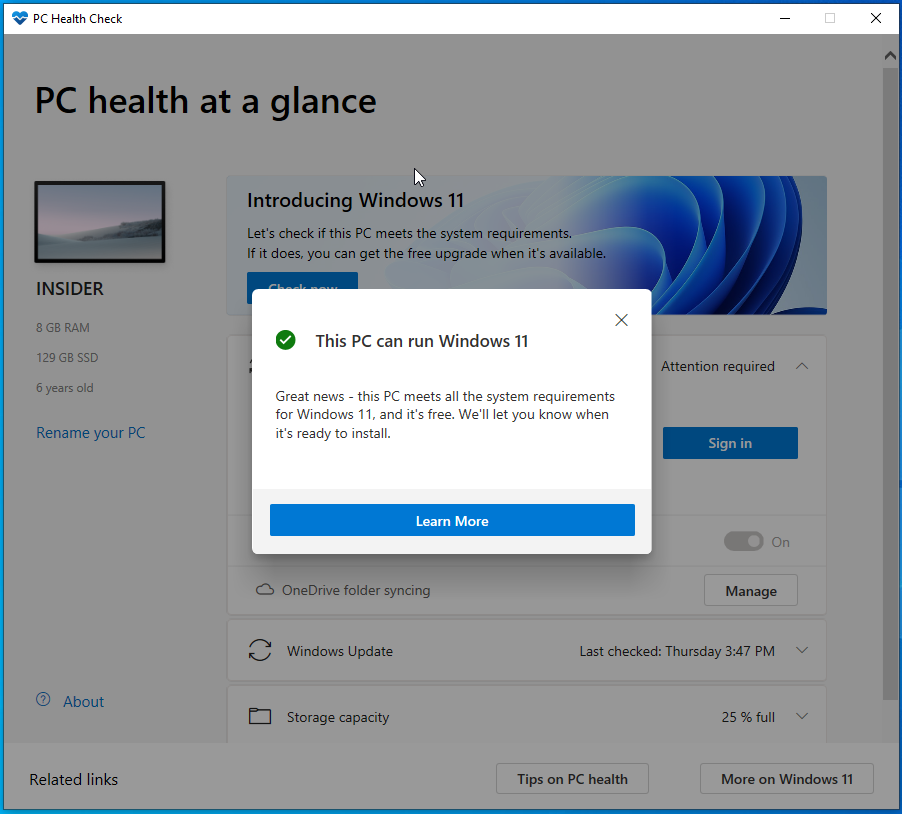Screen dimensions: 902x814
Task: Click the PC Health Check heart icon
Action: tap(20, 18)
